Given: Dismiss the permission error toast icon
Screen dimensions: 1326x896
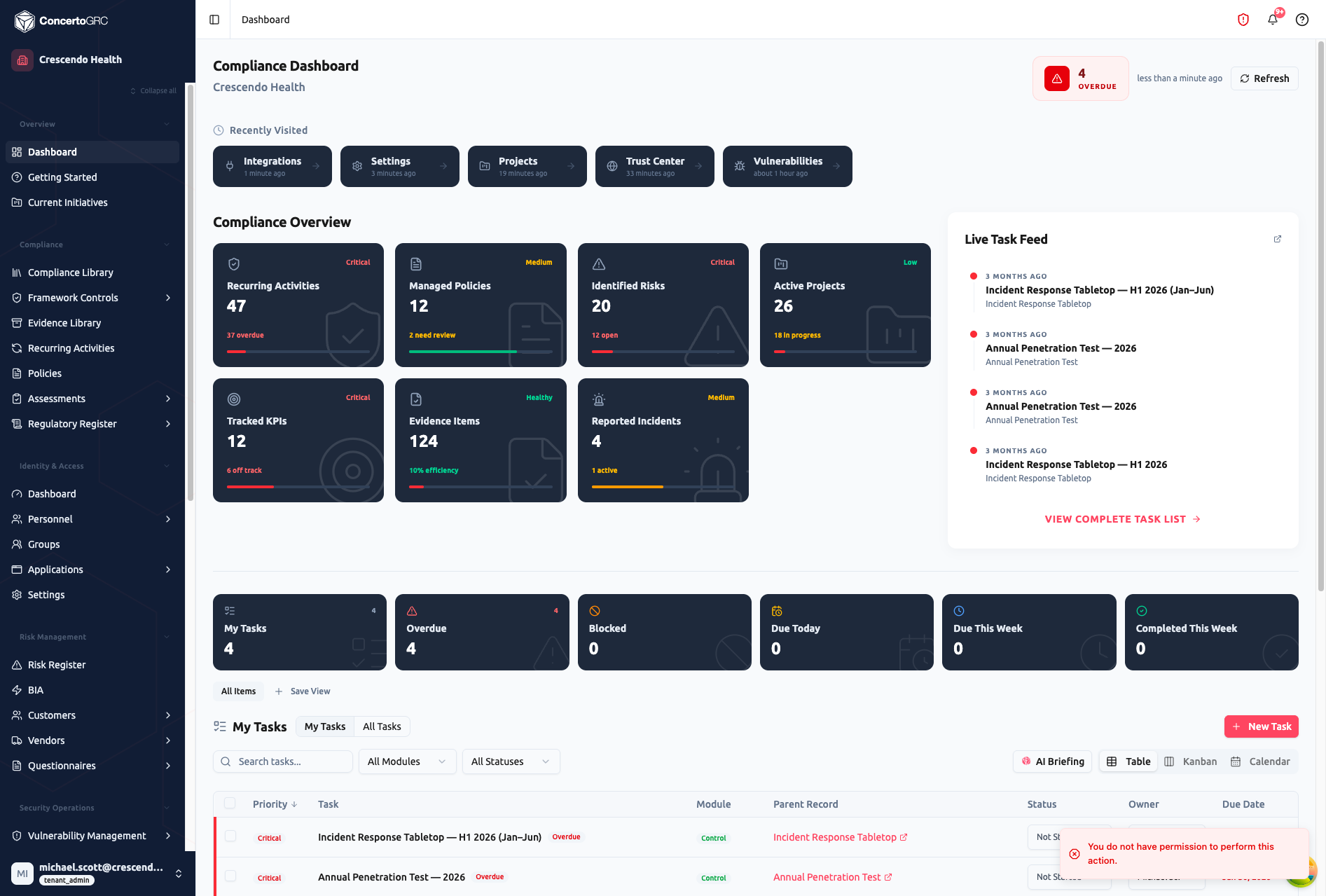Looking at the screenshot, I should (x=1075, y=853).
